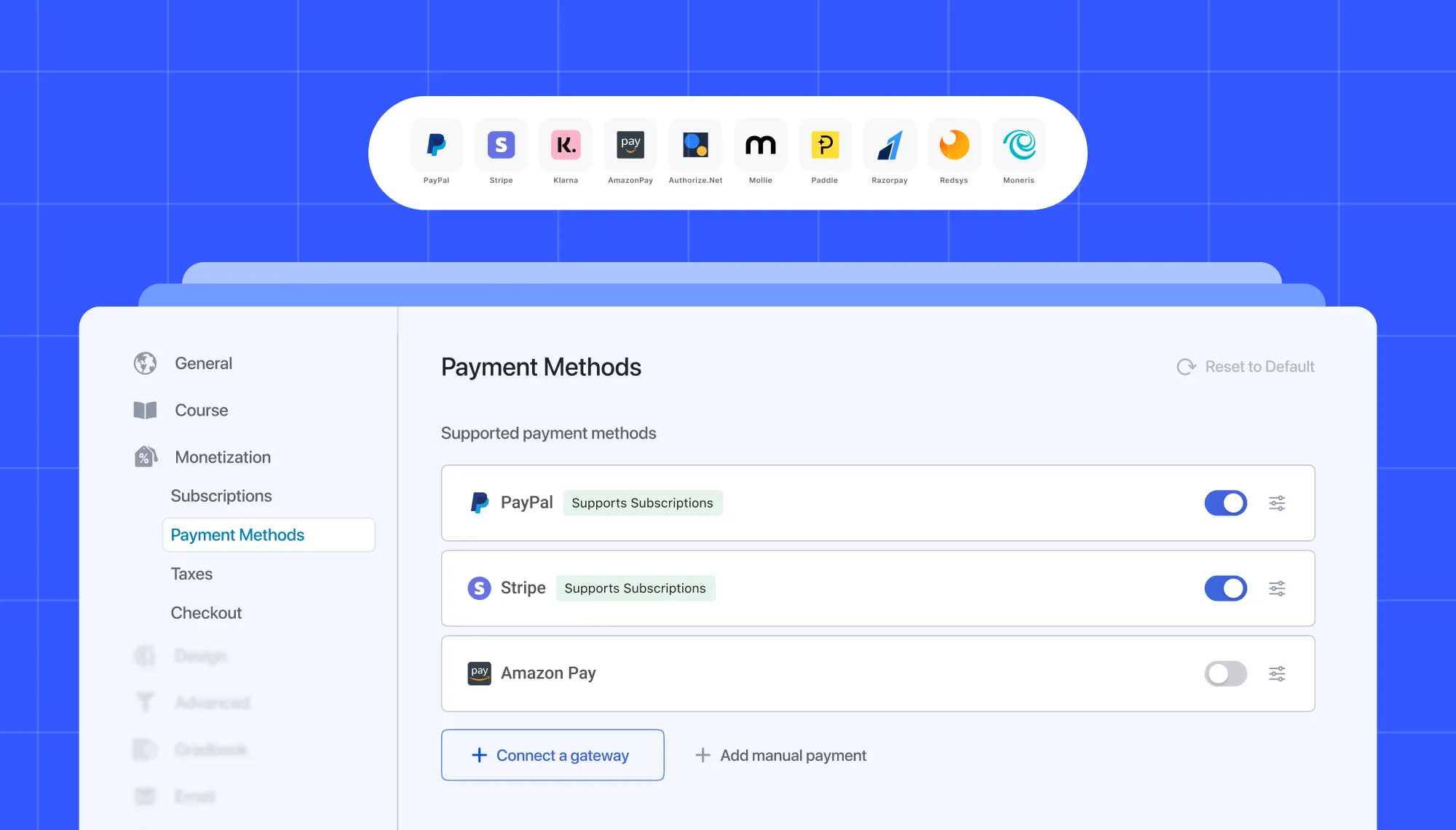Disable Stripe payment method toggle

[1223, 588]
